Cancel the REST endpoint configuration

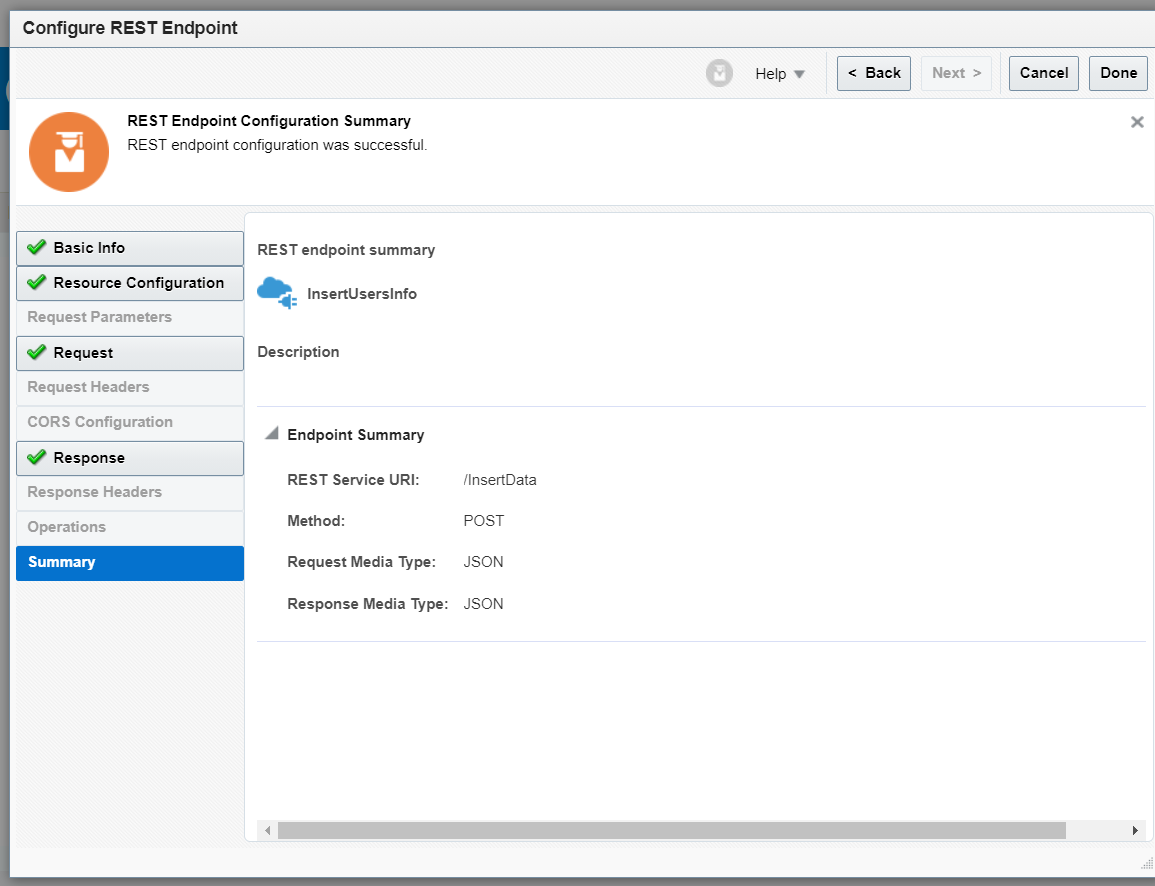coord(1043,73)
